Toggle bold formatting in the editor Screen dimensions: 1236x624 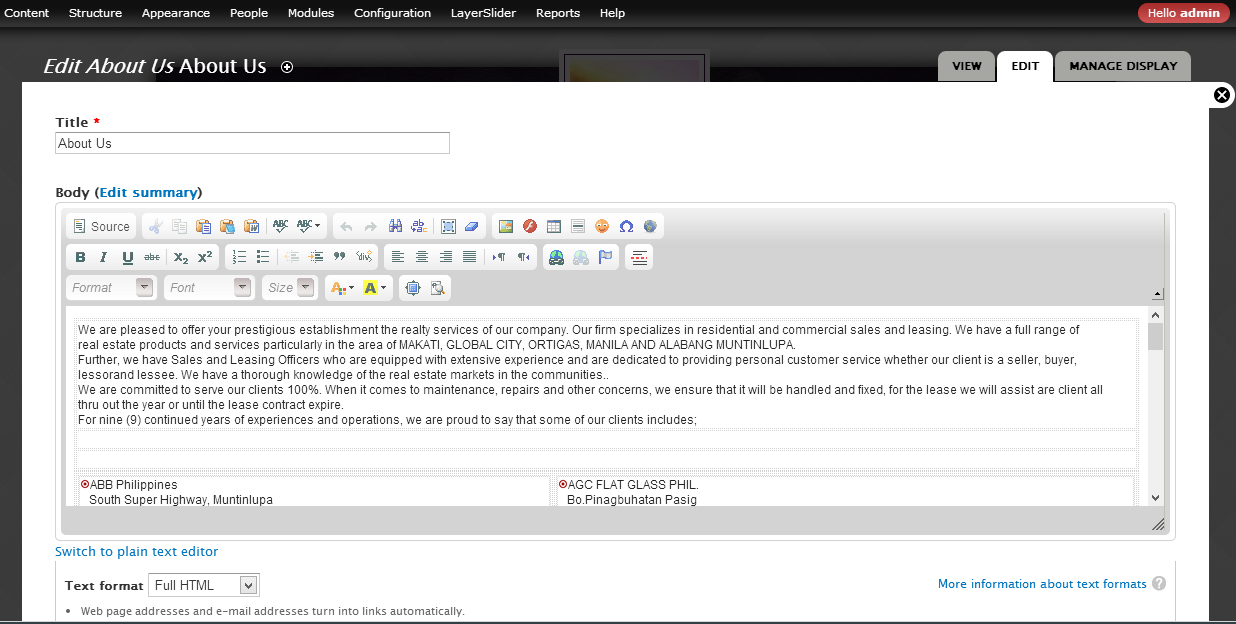(x=80, y=257)
